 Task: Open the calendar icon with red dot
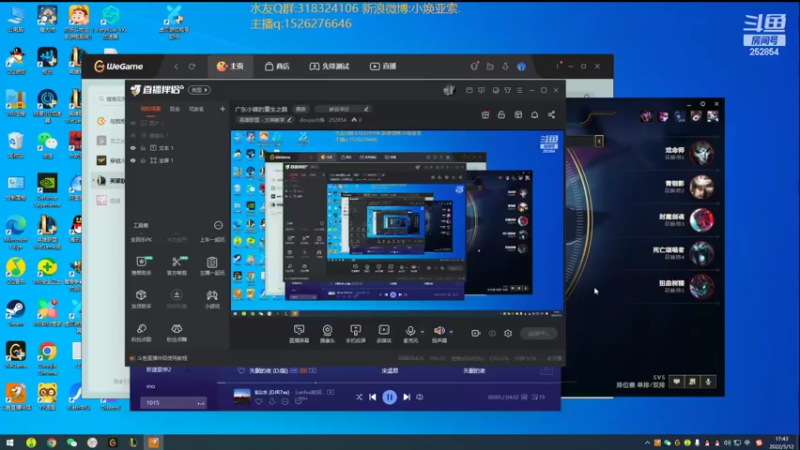click(x=485, y=115)
